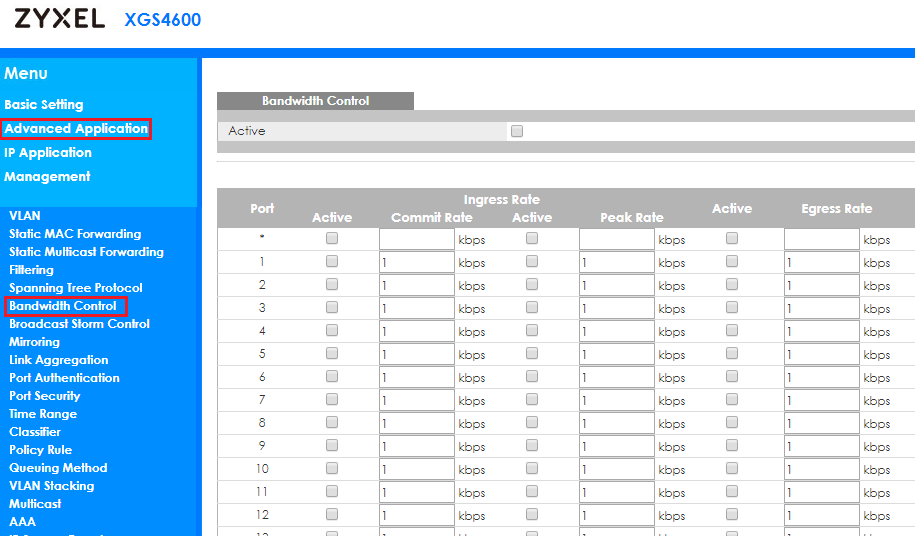Open the Port Security link
Image resolution: width=915 pixels, height=536 pixels.
coord(44,396)
